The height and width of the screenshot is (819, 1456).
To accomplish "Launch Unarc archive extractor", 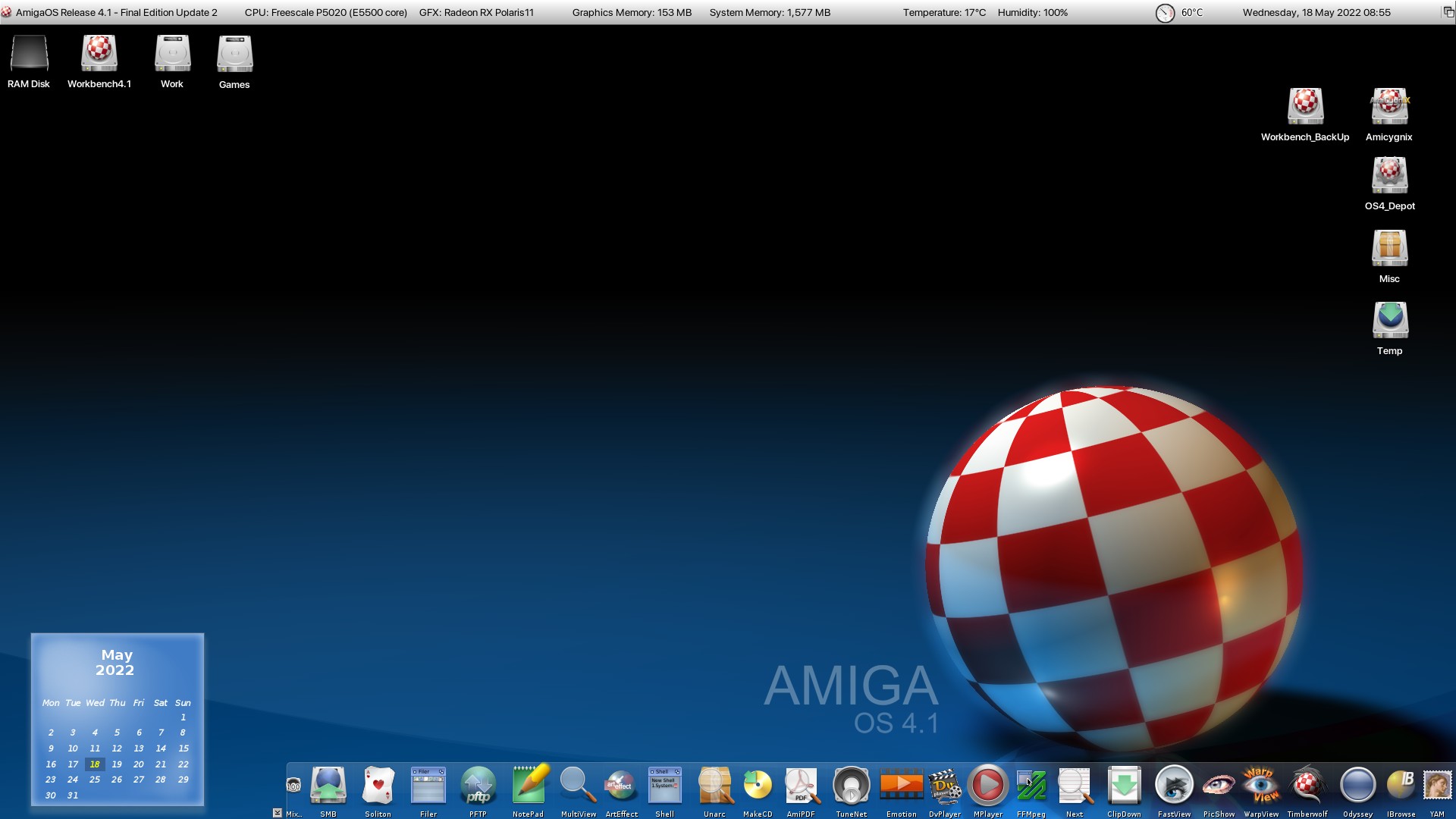I will point(714,786).
